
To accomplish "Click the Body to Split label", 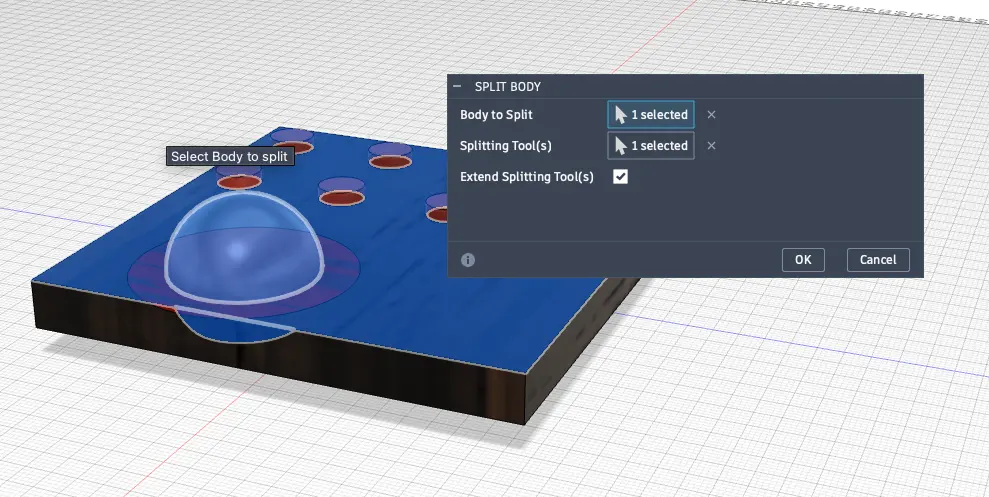I will (496, 115).
